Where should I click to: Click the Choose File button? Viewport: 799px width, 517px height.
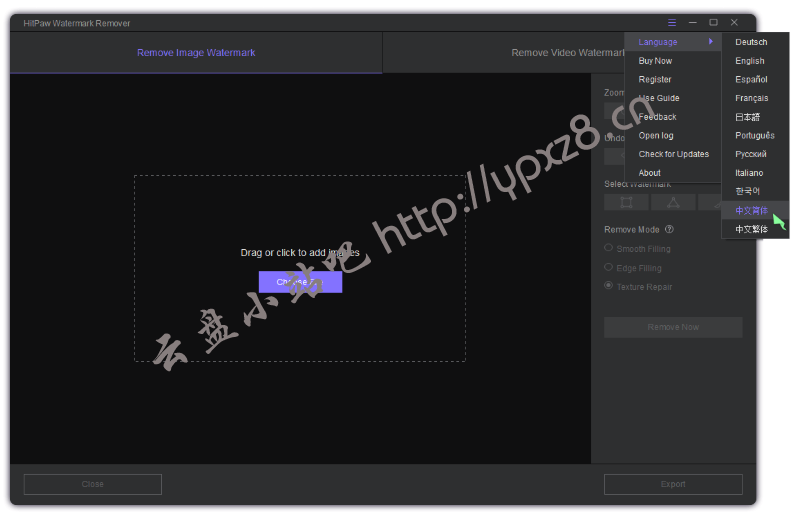[x=300, y=282]
